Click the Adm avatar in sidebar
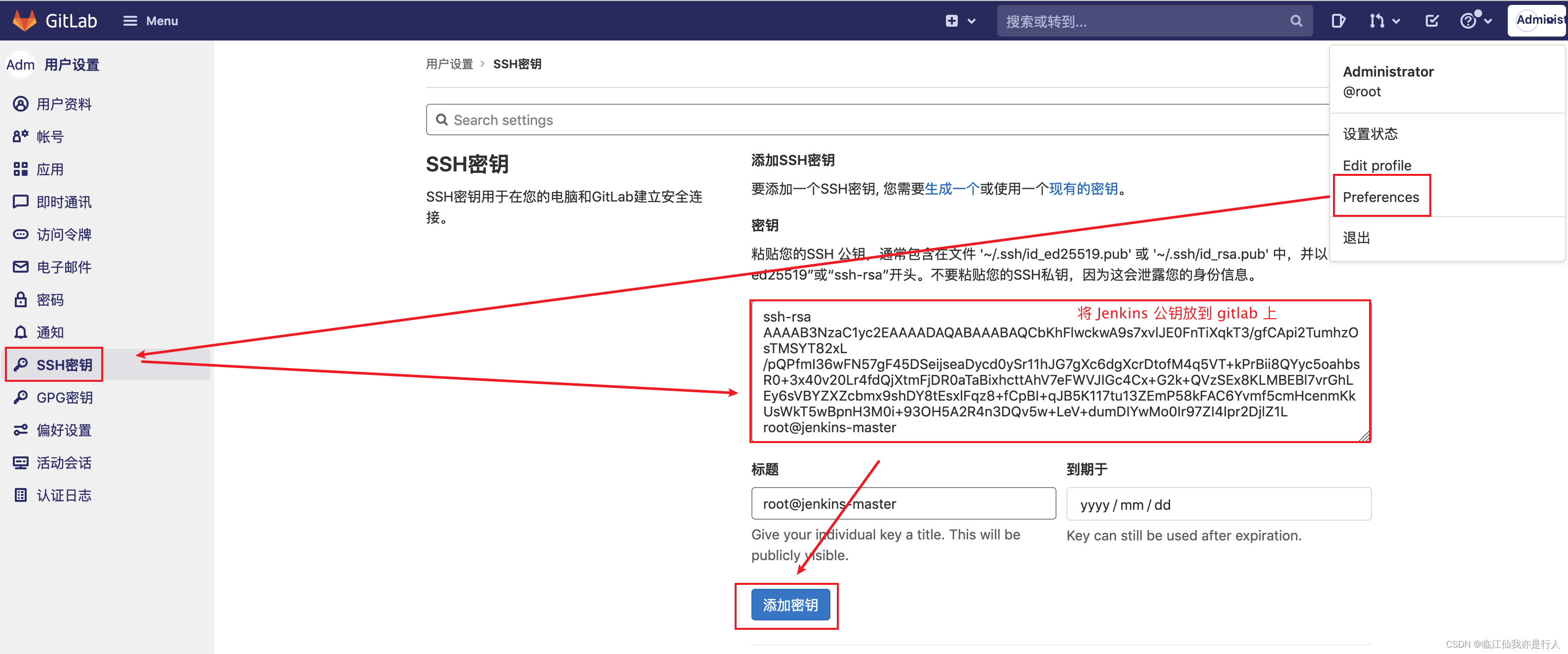 pos(20,65)
